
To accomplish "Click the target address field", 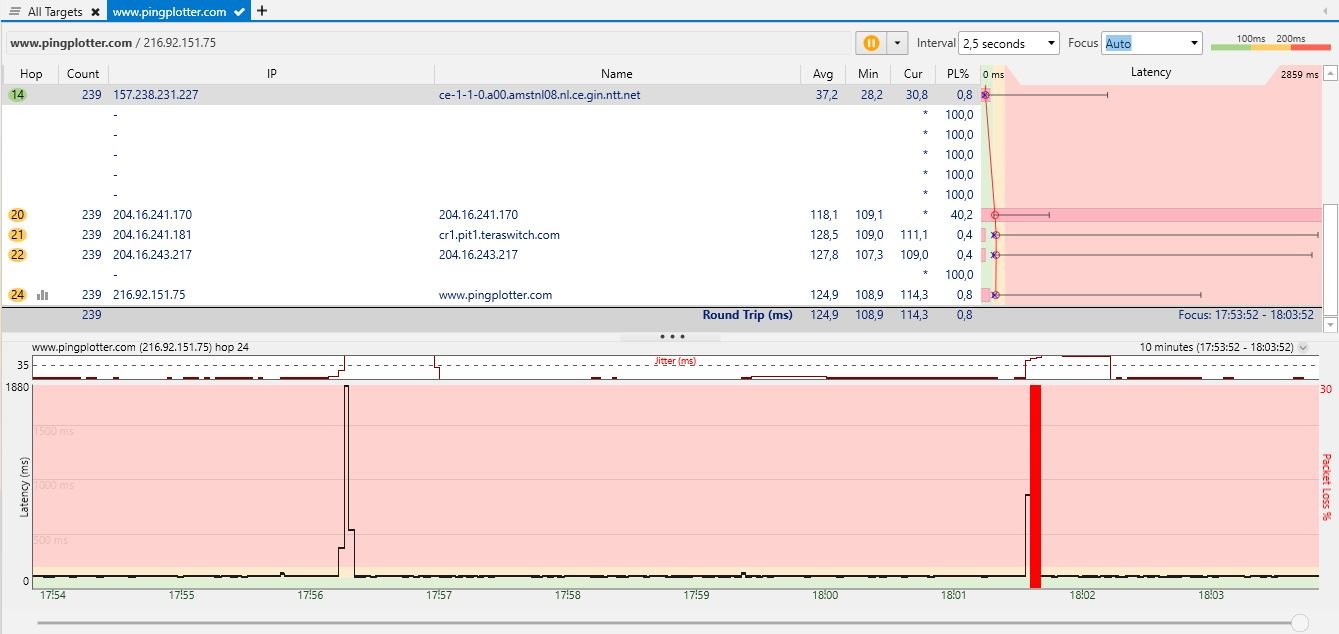I will tap(427, 43).
